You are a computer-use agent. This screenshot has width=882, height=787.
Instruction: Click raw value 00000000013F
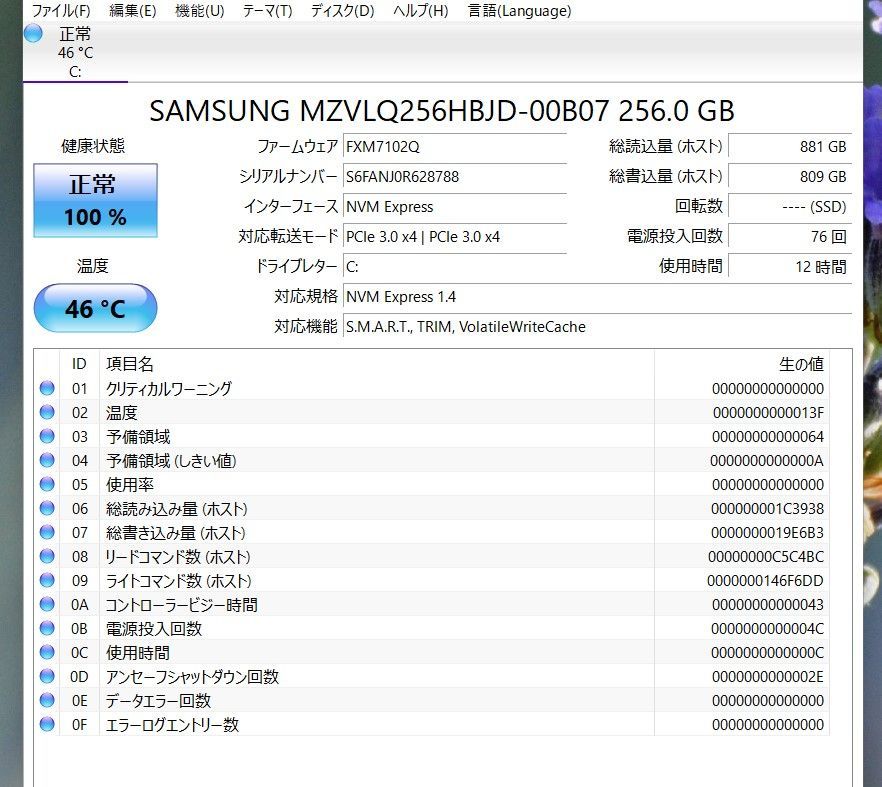pos(768,413)
